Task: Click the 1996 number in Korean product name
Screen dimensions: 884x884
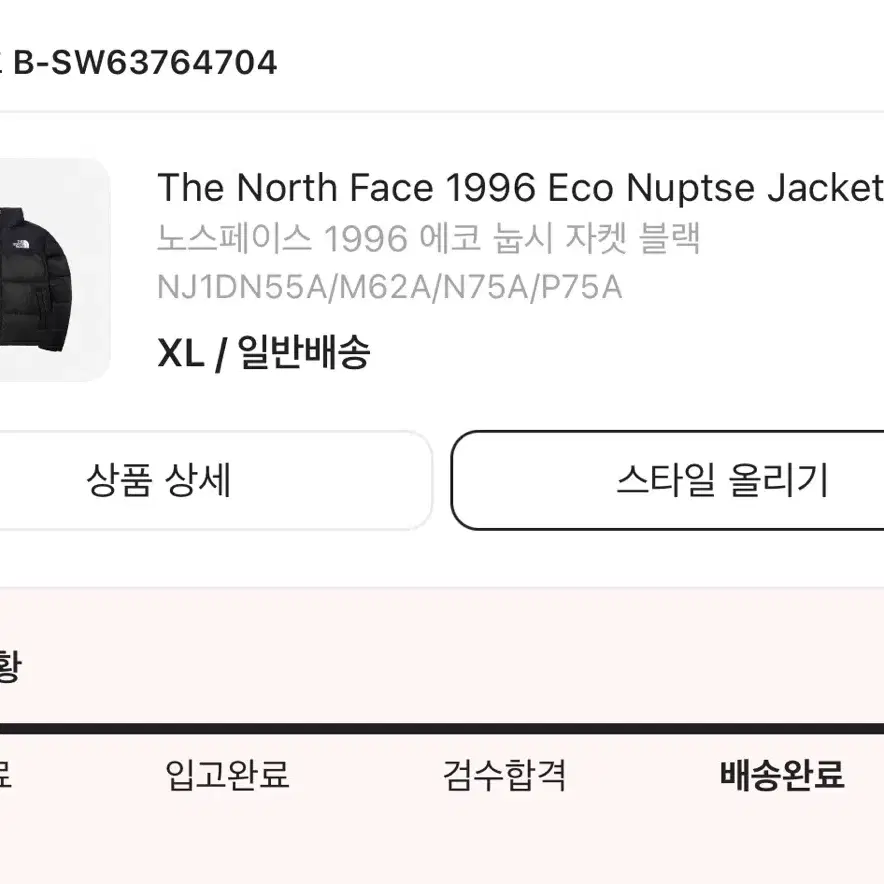Action: (365, 239)
